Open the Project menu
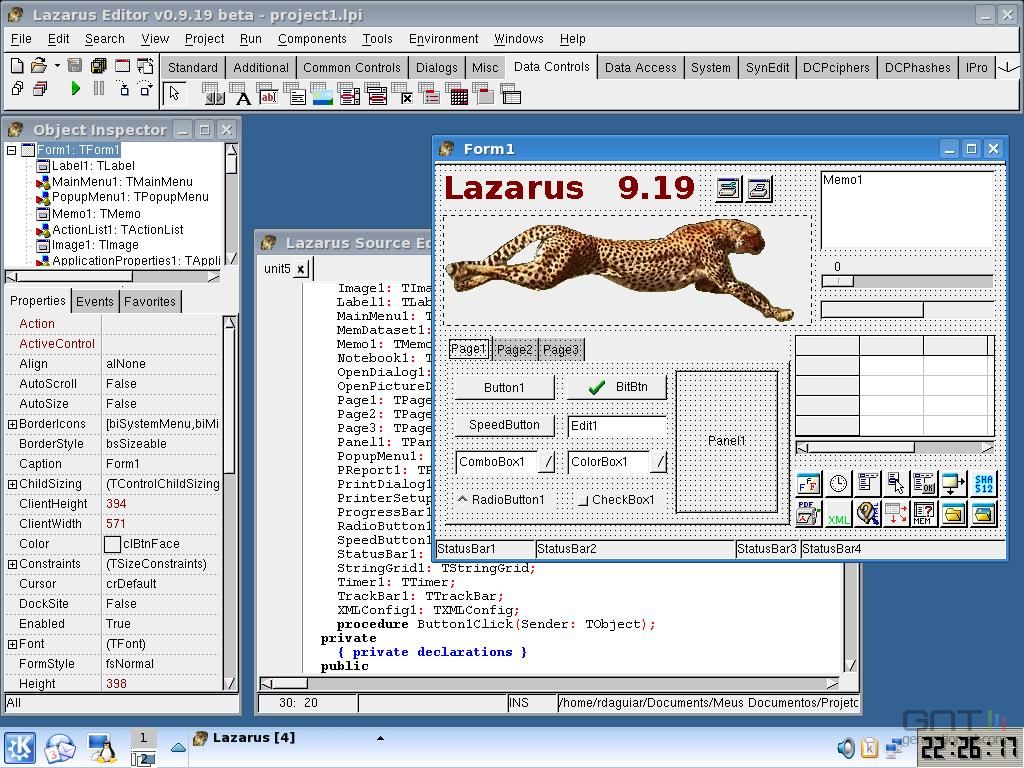This screenshot has height=768, width=1024. point(204,39)
